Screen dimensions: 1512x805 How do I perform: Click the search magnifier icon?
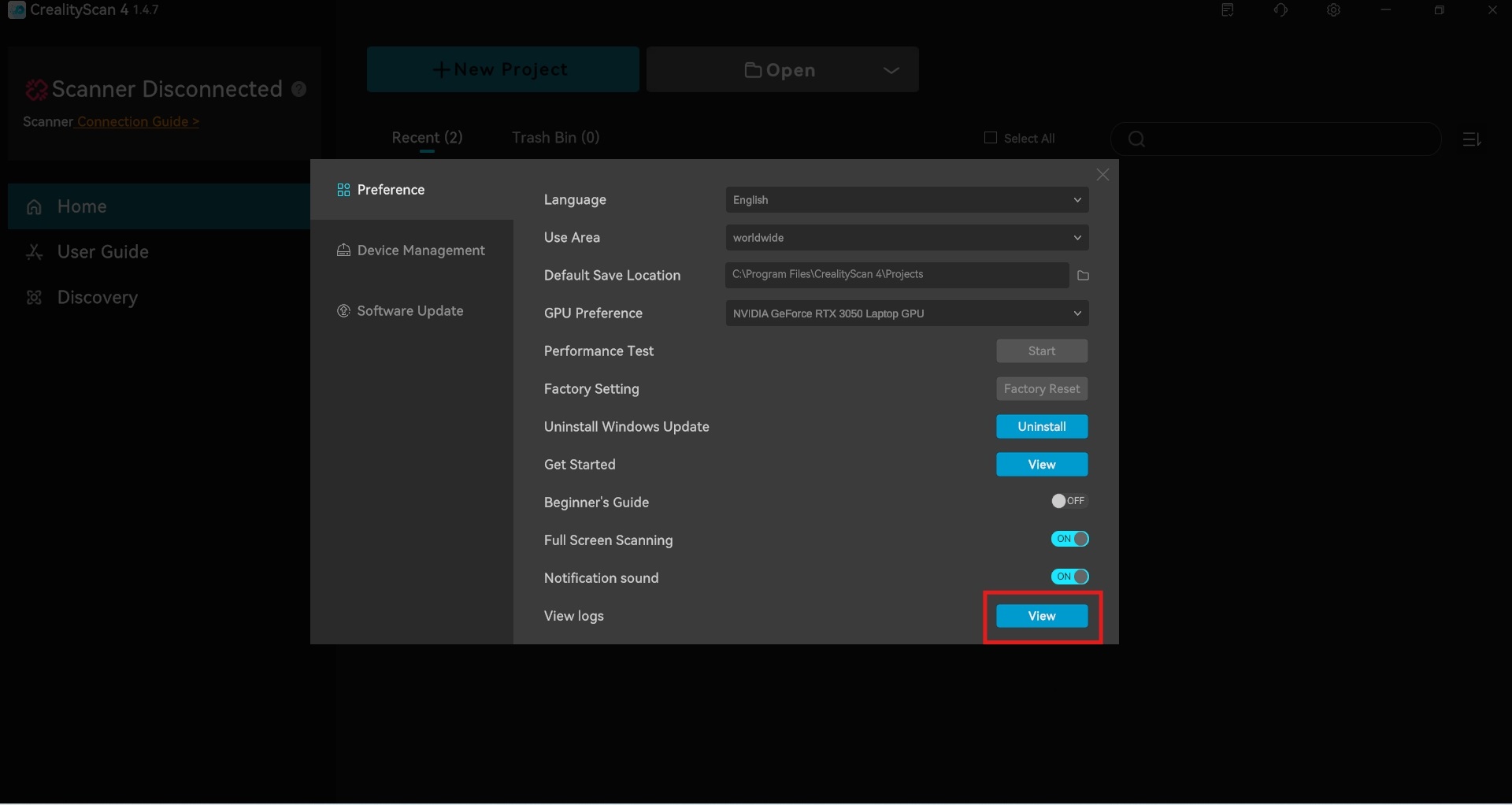(1136, 139)
